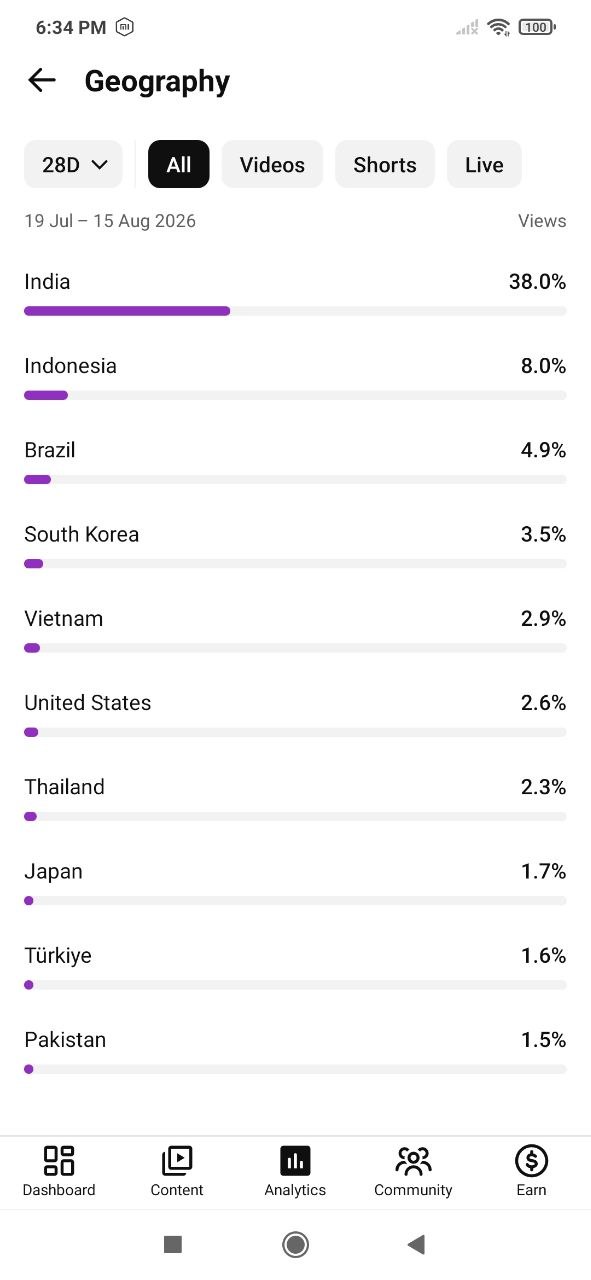591x1280 pixels.
Task: Tap the Android back triangle button
Action: pos(416,1244)
